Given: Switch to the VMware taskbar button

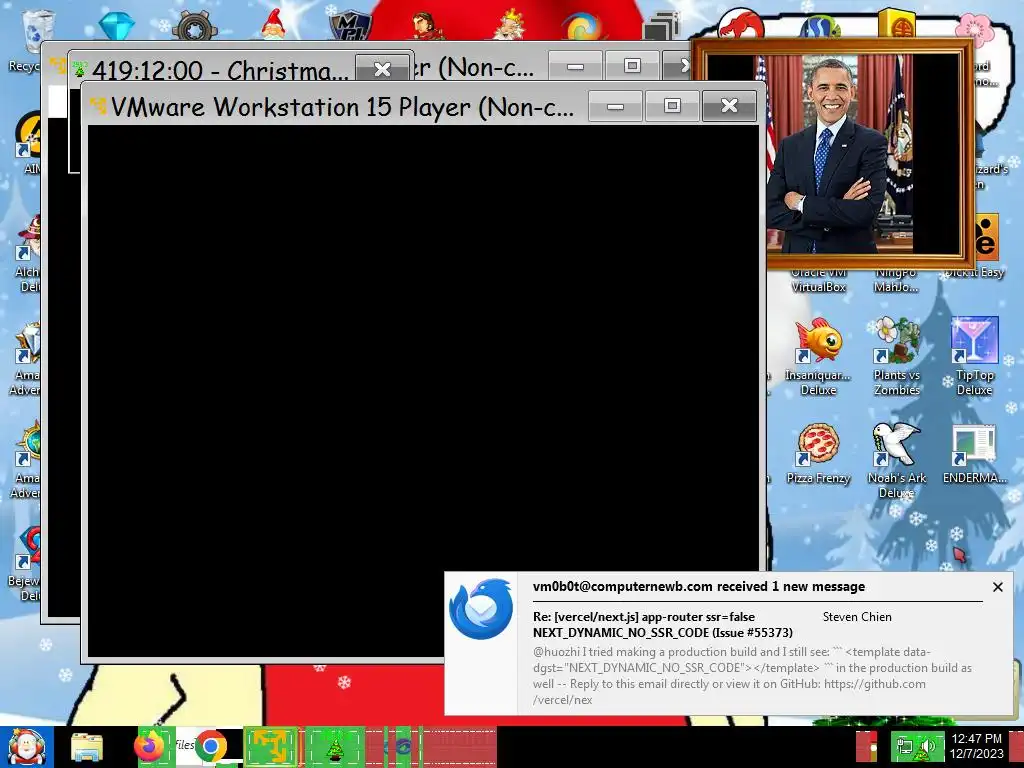Looking at the screenshot, I should click(x=271, y=746).
